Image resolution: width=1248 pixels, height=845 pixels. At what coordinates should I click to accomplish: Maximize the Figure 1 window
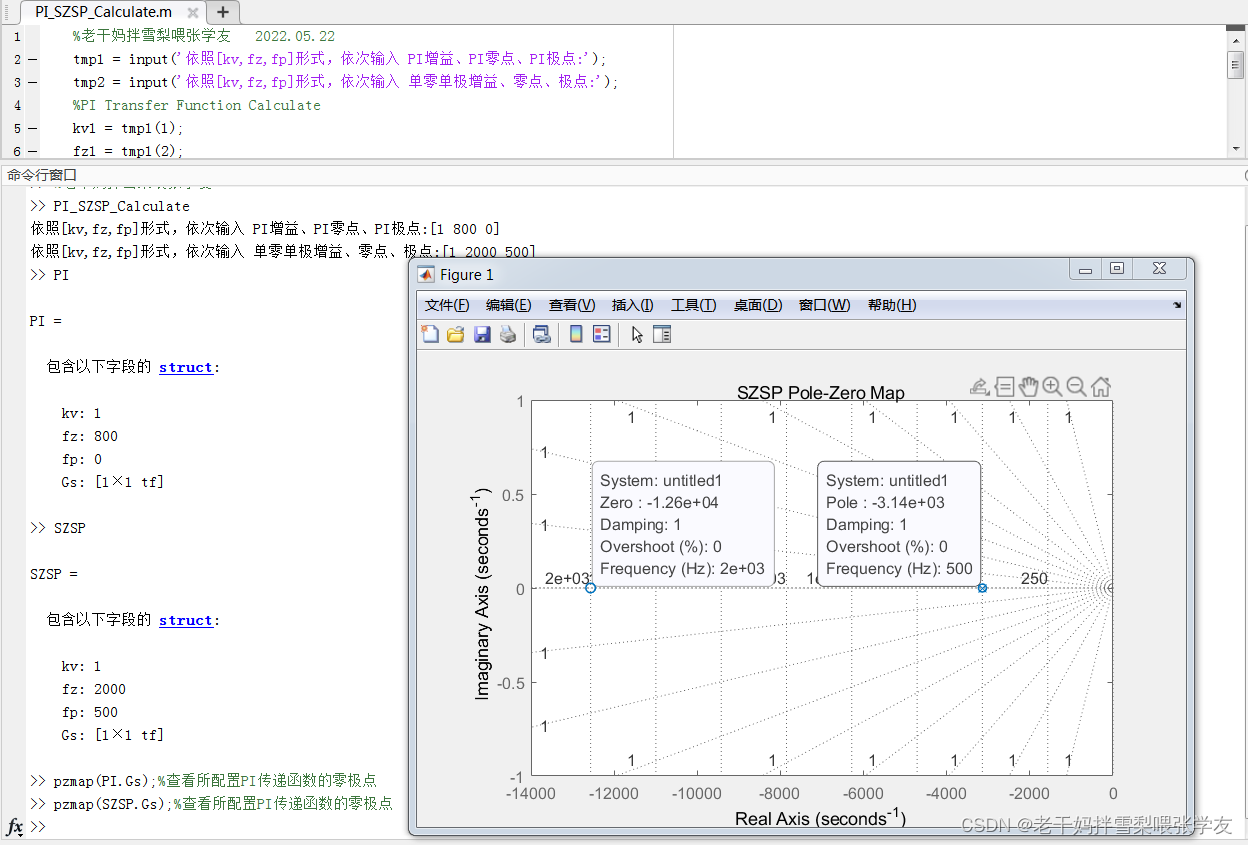coord(1117,268)
